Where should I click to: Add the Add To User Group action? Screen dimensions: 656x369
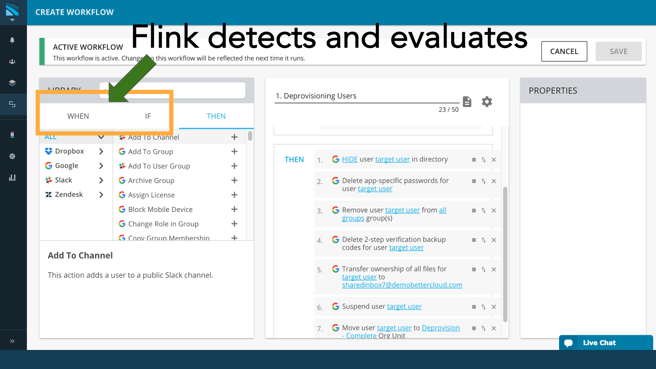click(x=234, y=166)
